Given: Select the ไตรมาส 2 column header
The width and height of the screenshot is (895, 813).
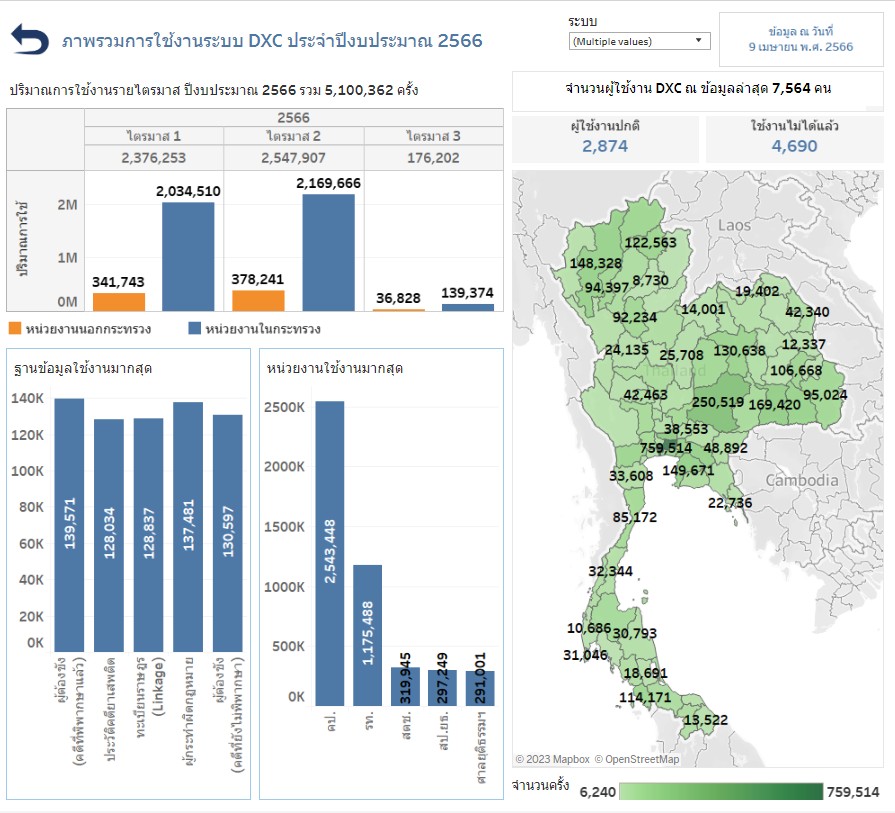Looking at the screenshot, I should tap(293, 136).
